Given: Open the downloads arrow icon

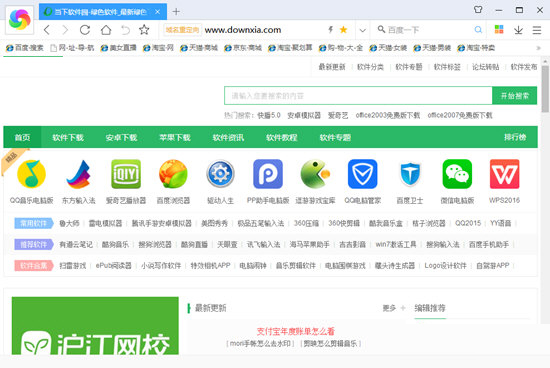Looking at the screenshot, I should click(518, 30).
